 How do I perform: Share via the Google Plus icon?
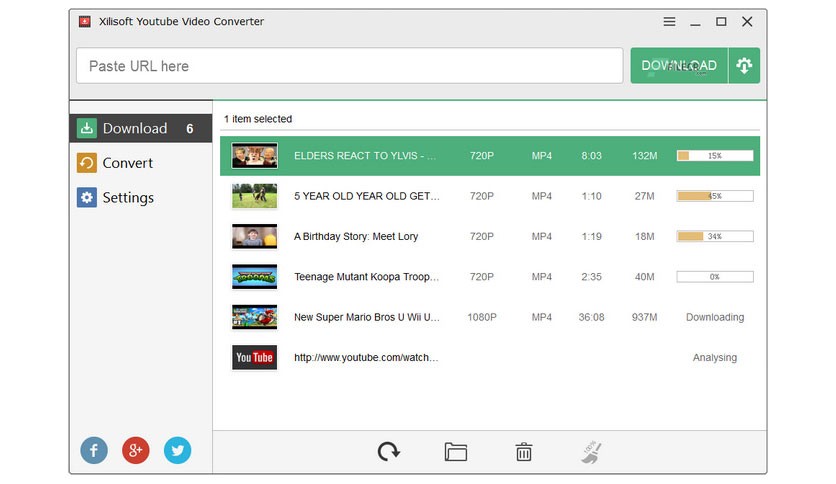pos(135,450)
